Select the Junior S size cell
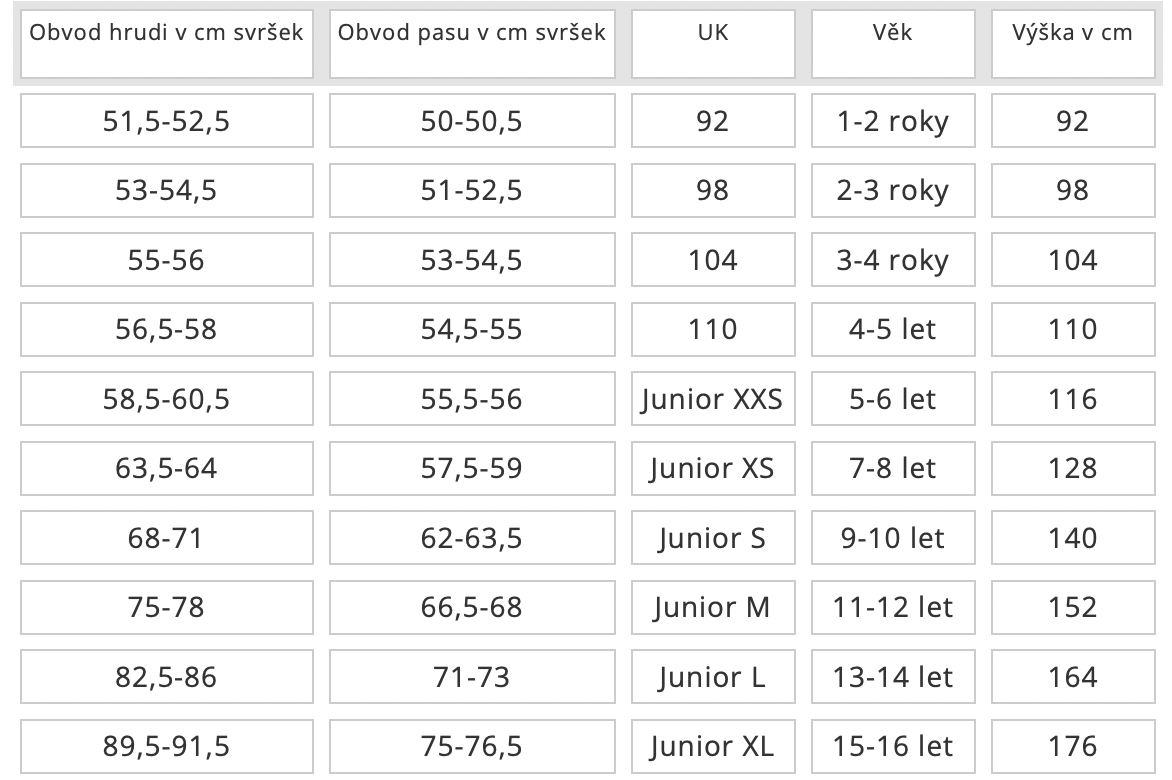The width and height of the screenshot is (1172, 780). pyautogui.click(x=713, y=537)
